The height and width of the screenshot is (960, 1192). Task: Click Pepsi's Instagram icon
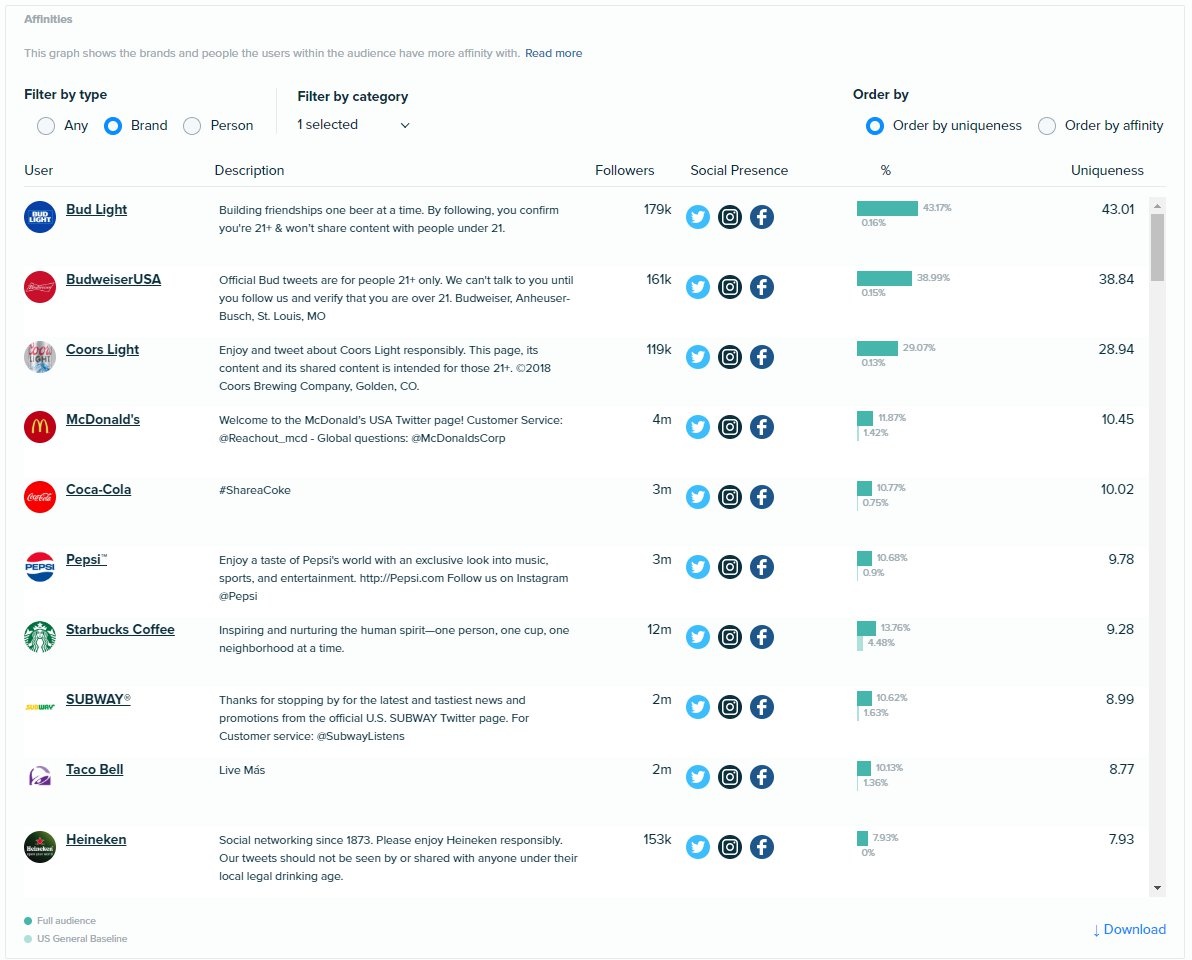pos(730,566)
